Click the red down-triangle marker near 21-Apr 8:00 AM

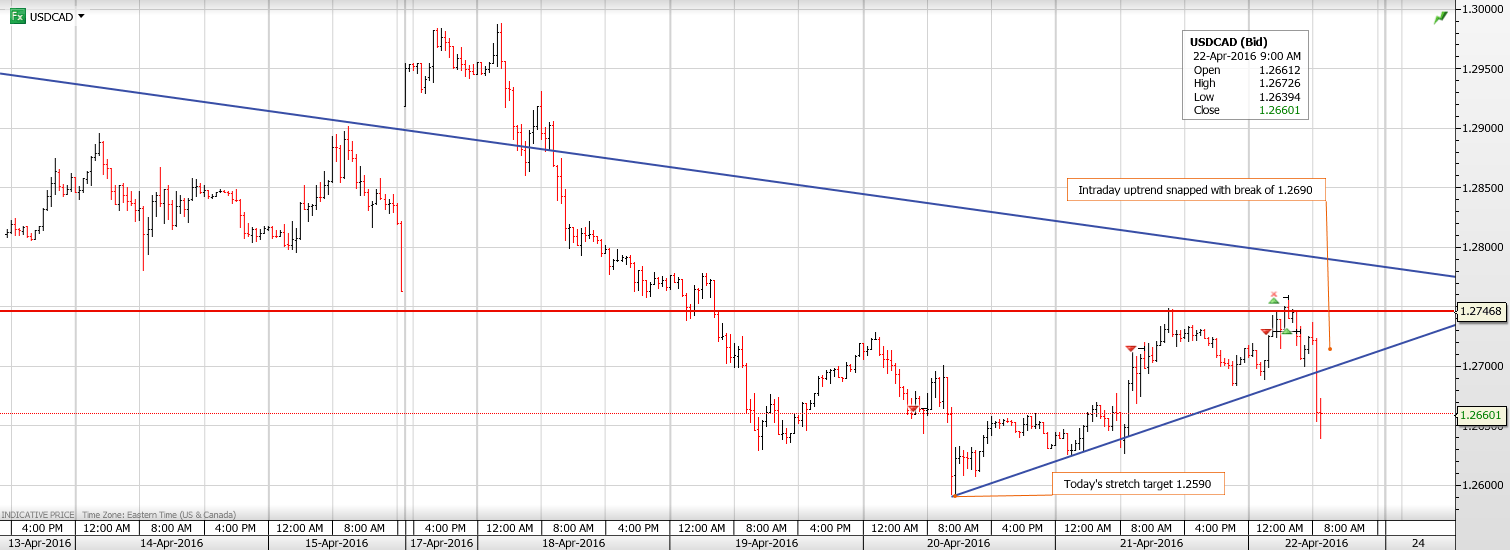pyautogui.click(x=1130, y=348)
